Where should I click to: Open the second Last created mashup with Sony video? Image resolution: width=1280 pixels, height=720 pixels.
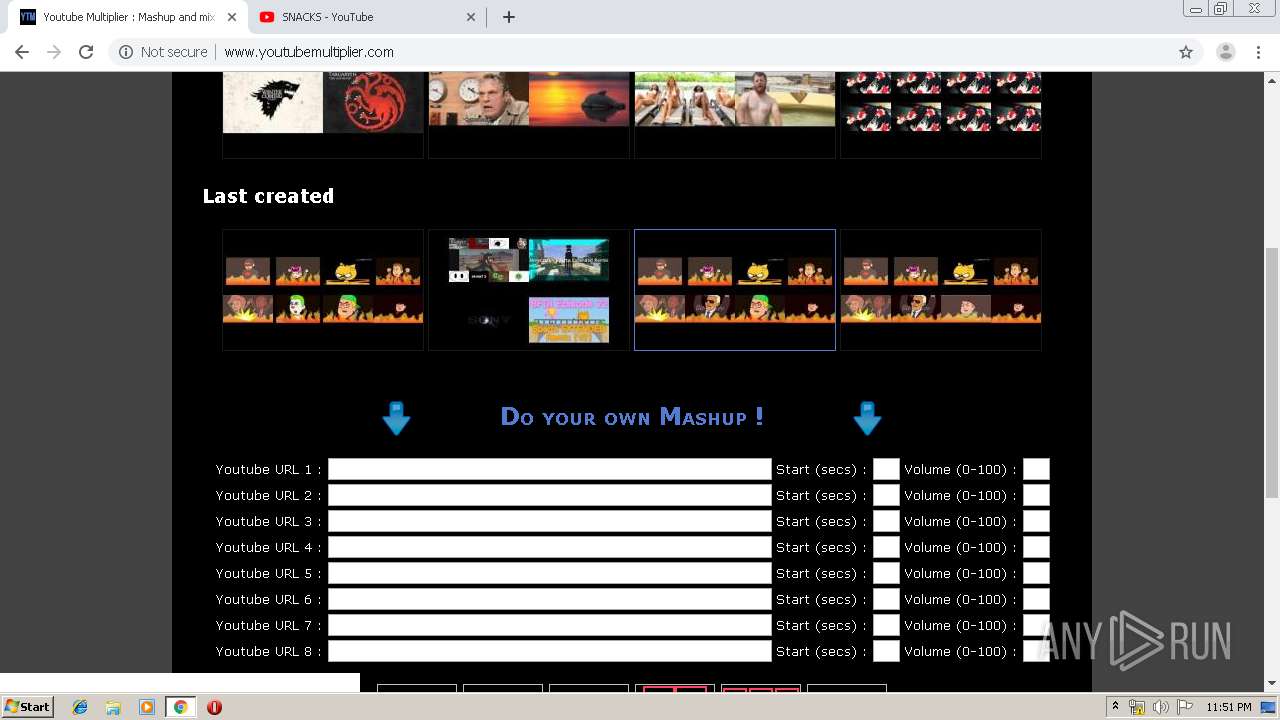pos(529,290)
